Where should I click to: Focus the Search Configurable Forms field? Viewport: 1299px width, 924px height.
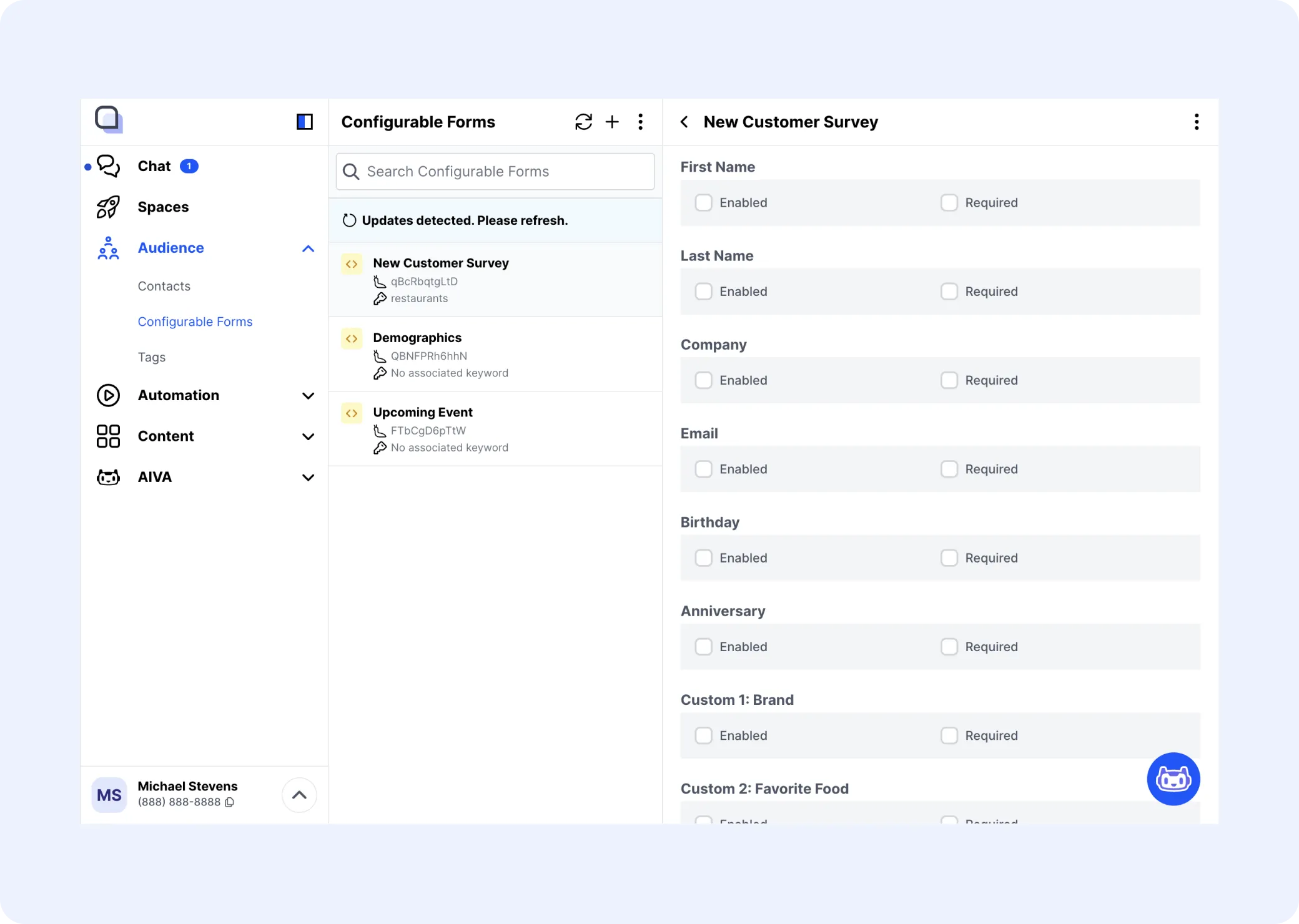pyautogui.click(x=495, y=172)
